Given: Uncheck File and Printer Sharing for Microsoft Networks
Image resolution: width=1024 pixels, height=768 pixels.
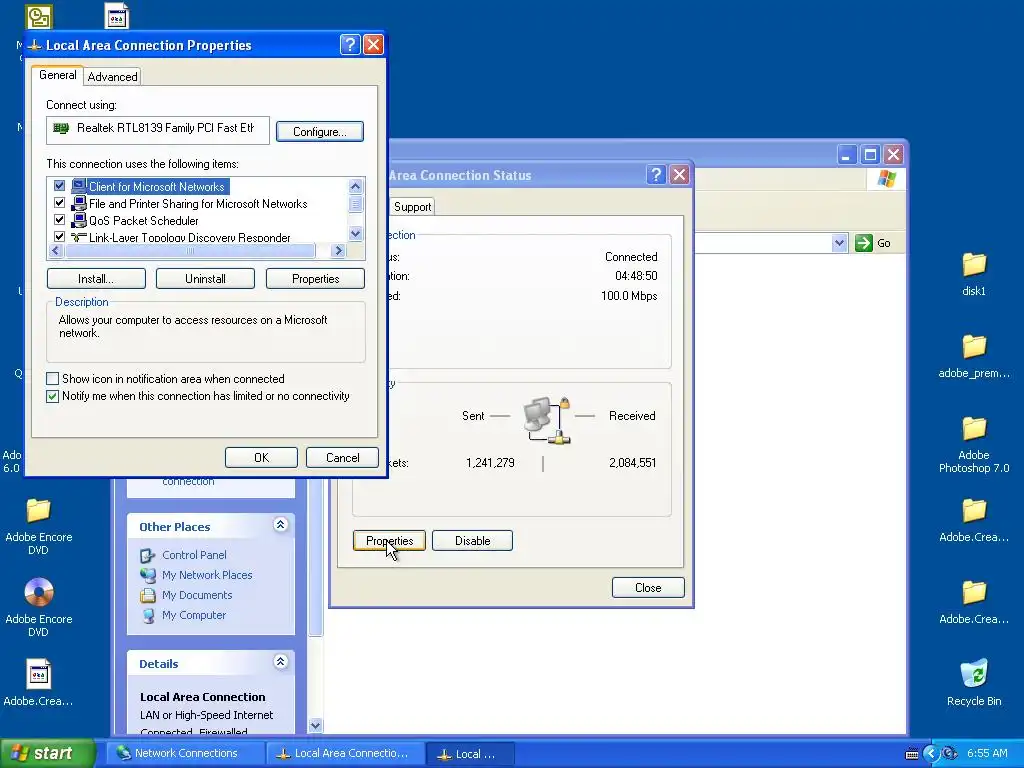Looking at the screenshot, I should coord(59,203).
